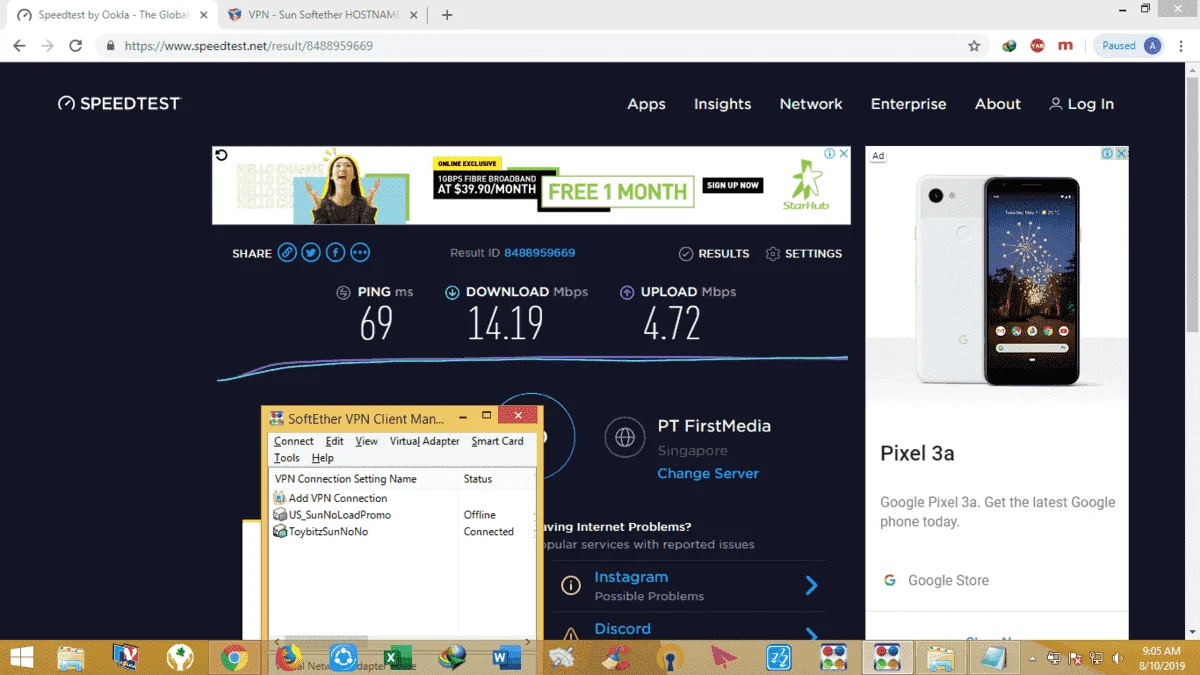Launch Firefox from taskbar
The image size is (1200, 675).
pos(289,657)
